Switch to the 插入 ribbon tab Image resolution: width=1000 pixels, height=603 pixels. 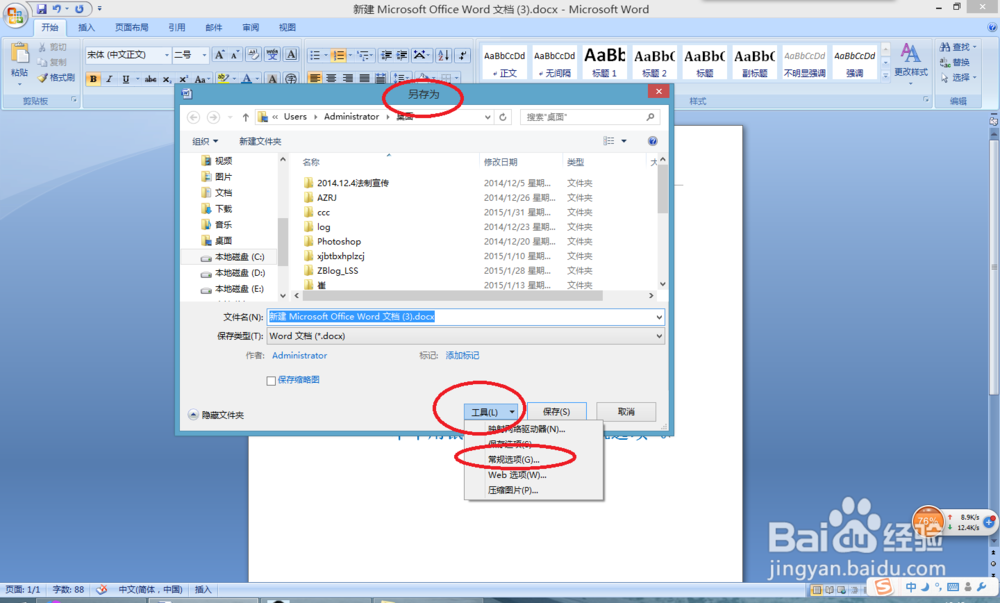86,27
